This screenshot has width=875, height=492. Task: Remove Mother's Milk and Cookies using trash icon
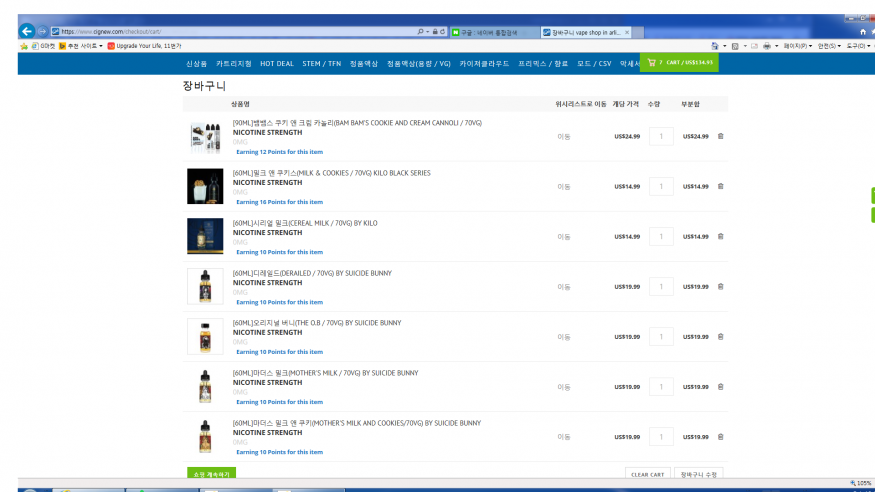720,436
